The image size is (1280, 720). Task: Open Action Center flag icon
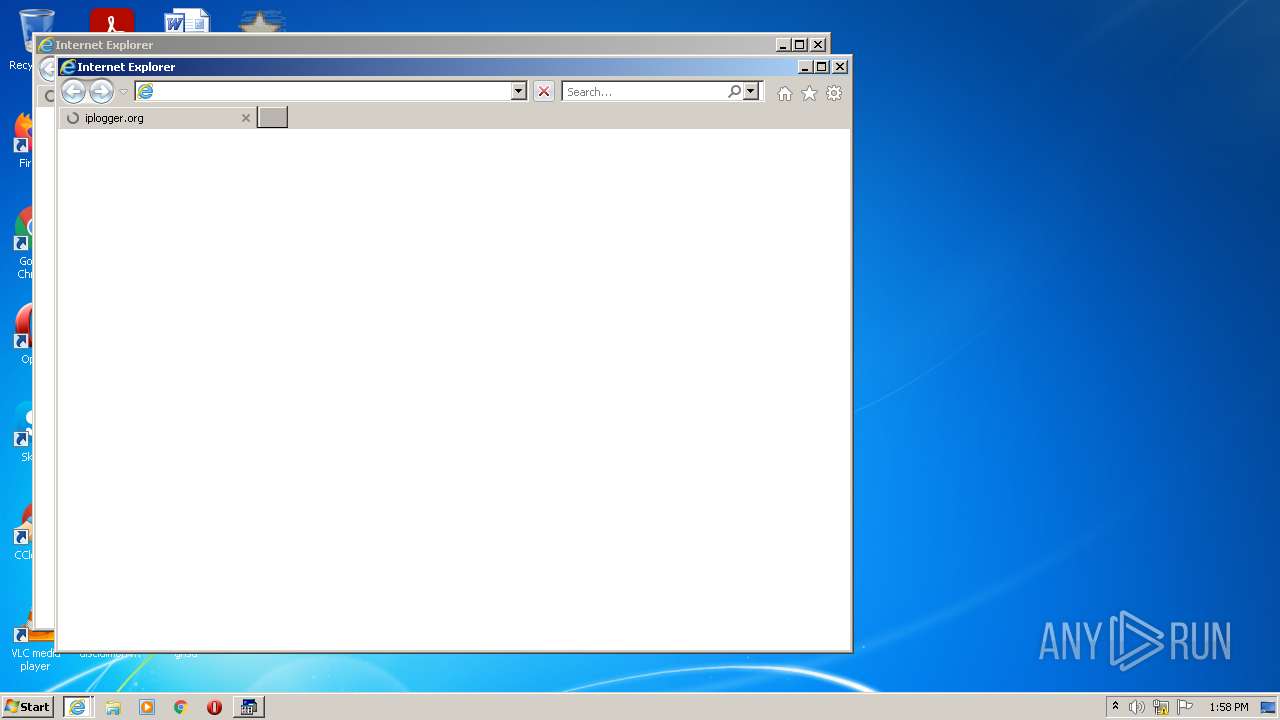click(1185, 707)
